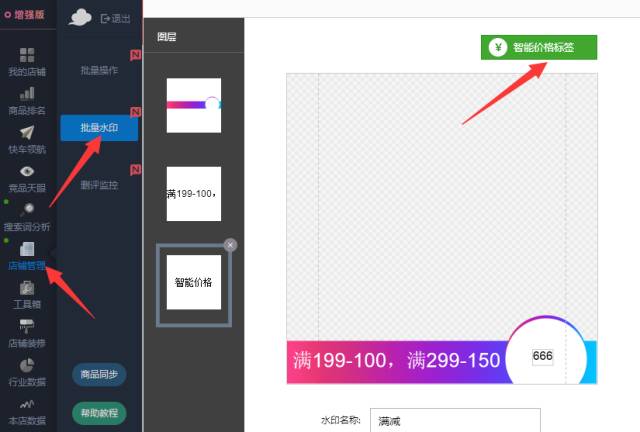Open 行业数据 pie chart icon
The image size is (640, 432).
[27, 365]
